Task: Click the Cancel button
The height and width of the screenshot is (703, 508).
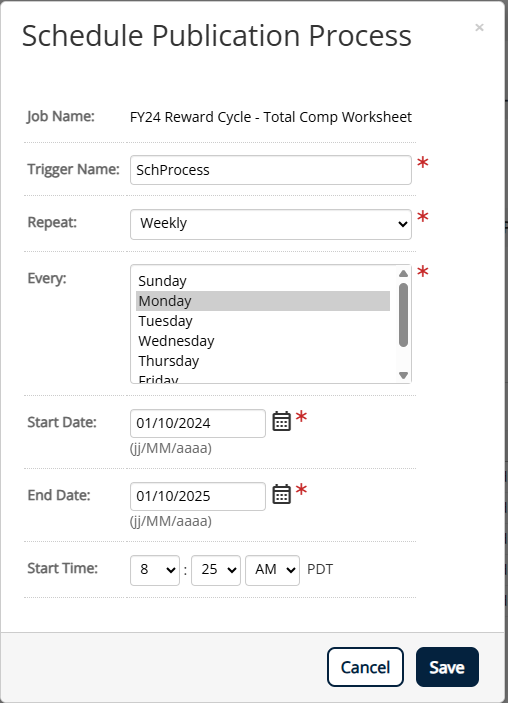Action: point(365,667)
